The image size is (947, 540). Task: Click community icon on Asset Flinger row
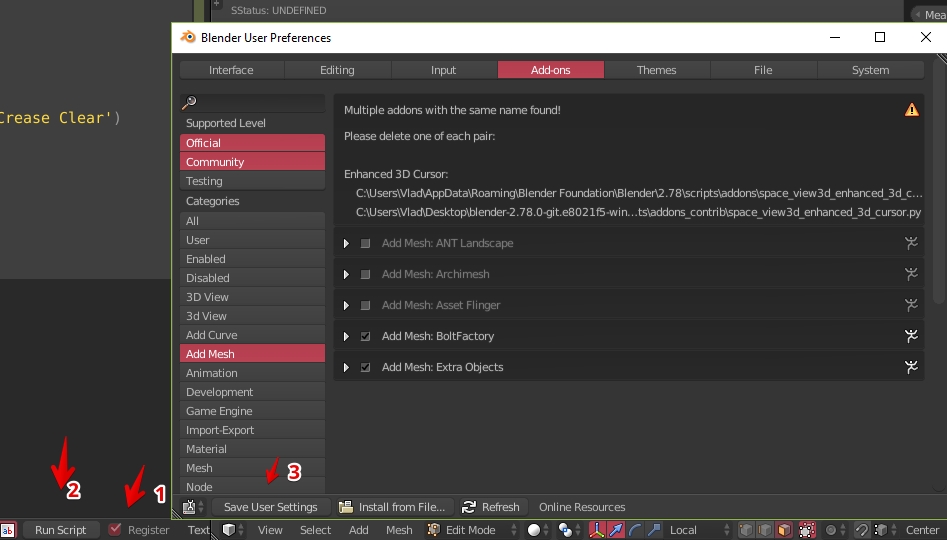[x=911, y=305]
